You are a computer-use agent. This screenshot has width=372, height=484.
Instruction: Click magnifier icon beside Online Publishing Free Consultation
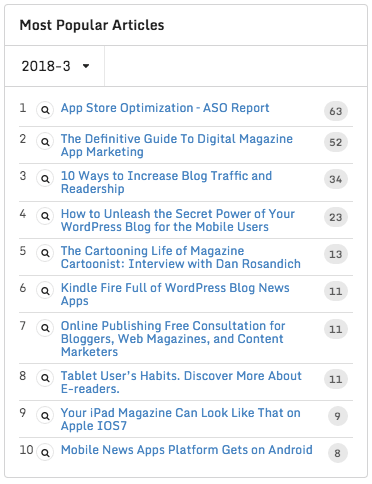(45, 328)
